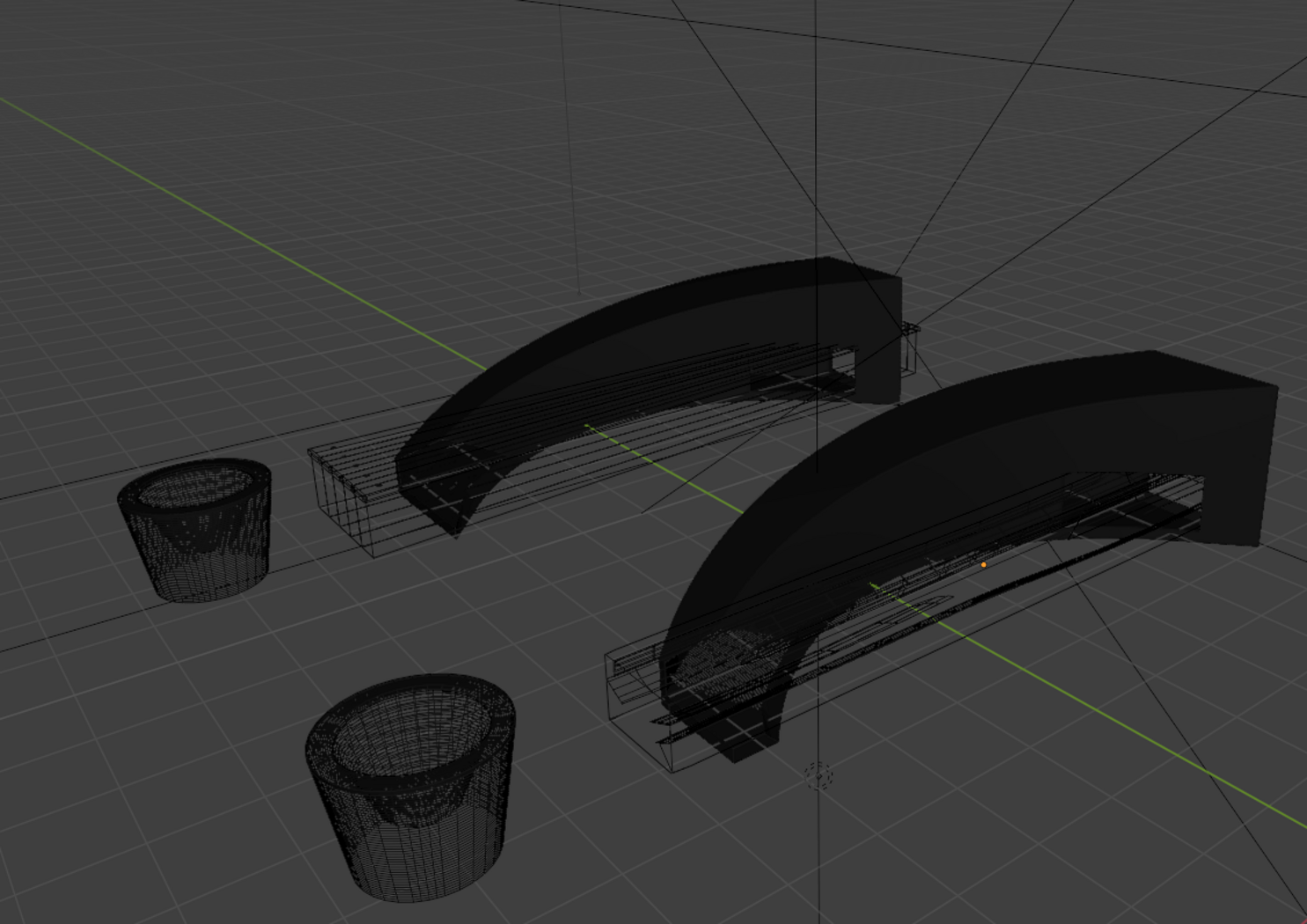Click the dashed 3D cursor circle
The image size is (1307, 924).
pyautogui.click(x=819, y=776)
